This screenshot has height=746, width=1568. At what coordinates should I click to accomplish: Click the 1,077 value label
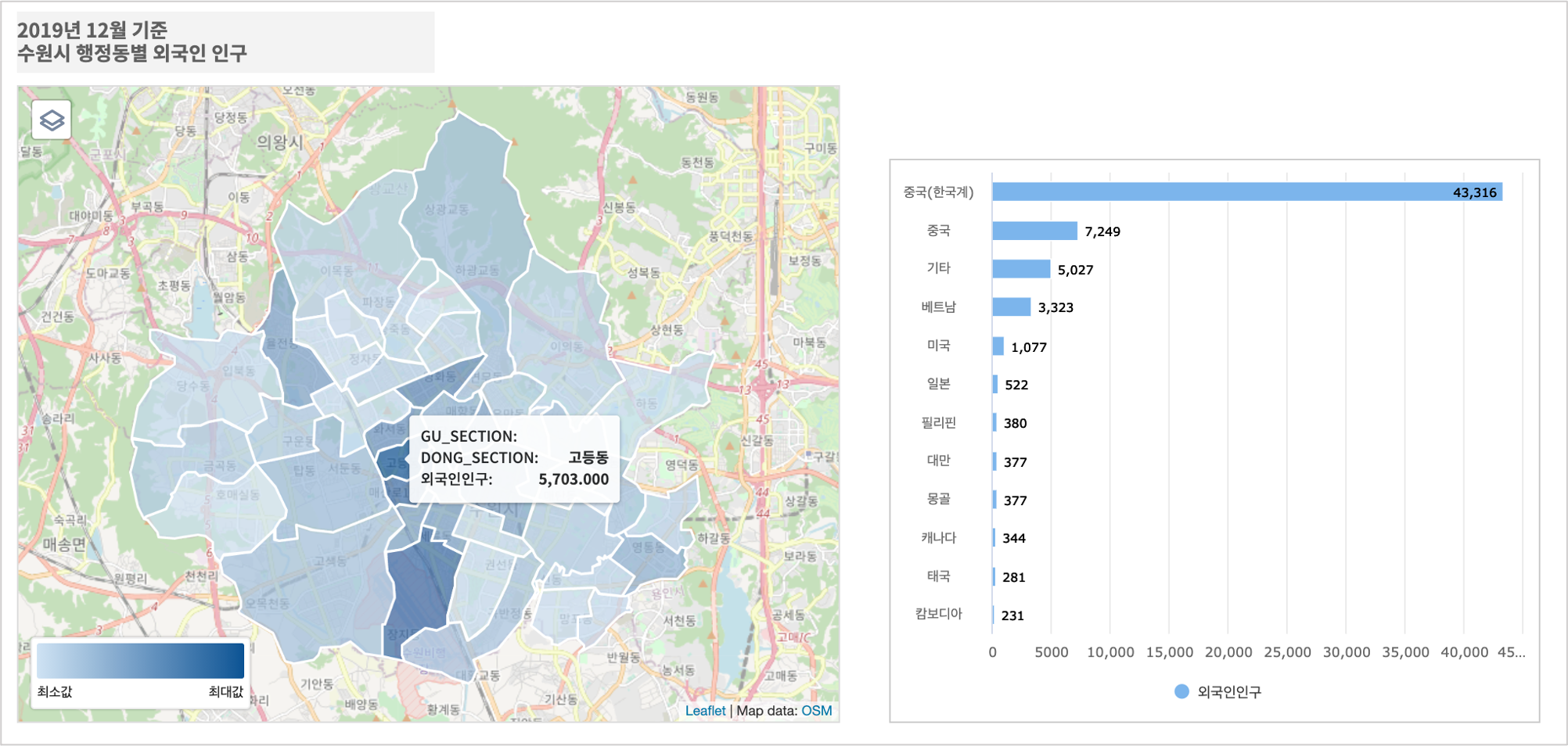[x=1029, y=347]
